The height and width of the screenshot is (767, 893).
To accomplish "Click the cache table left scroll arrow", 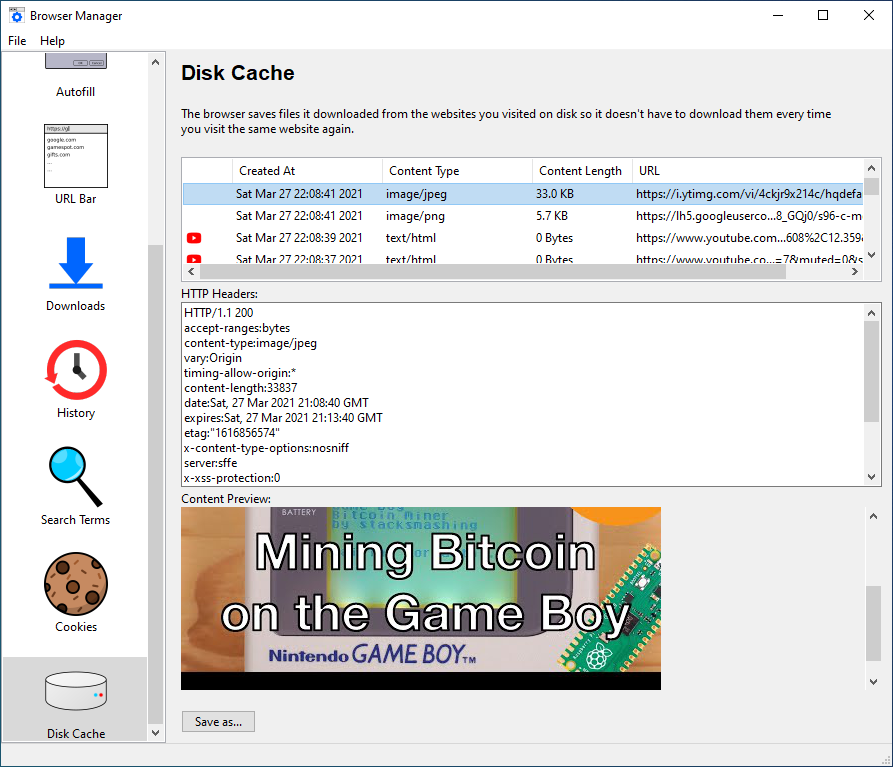I will 191,272.
